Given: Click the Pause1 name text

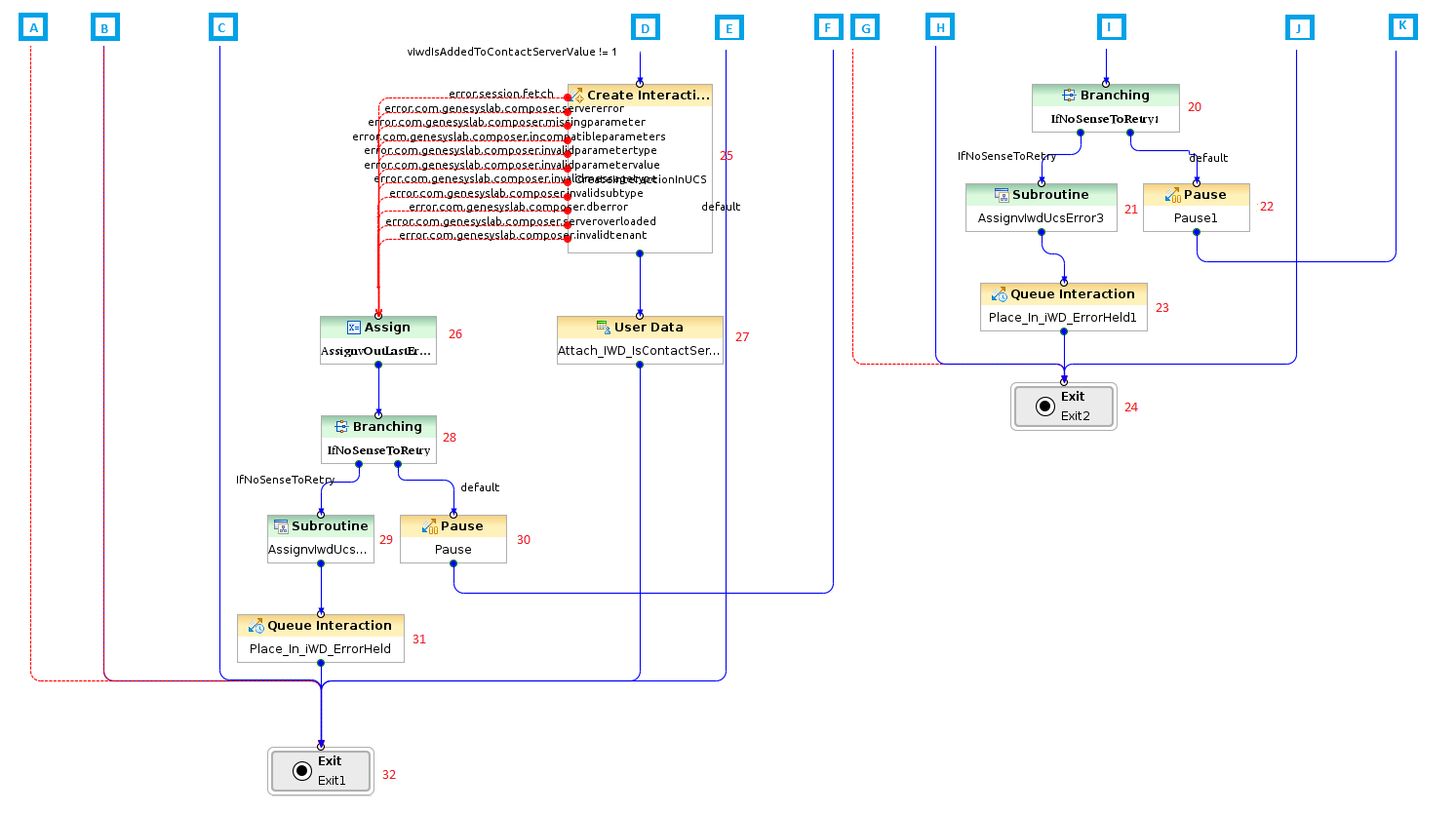Looking at the screenshot, I should (1196, 218).
